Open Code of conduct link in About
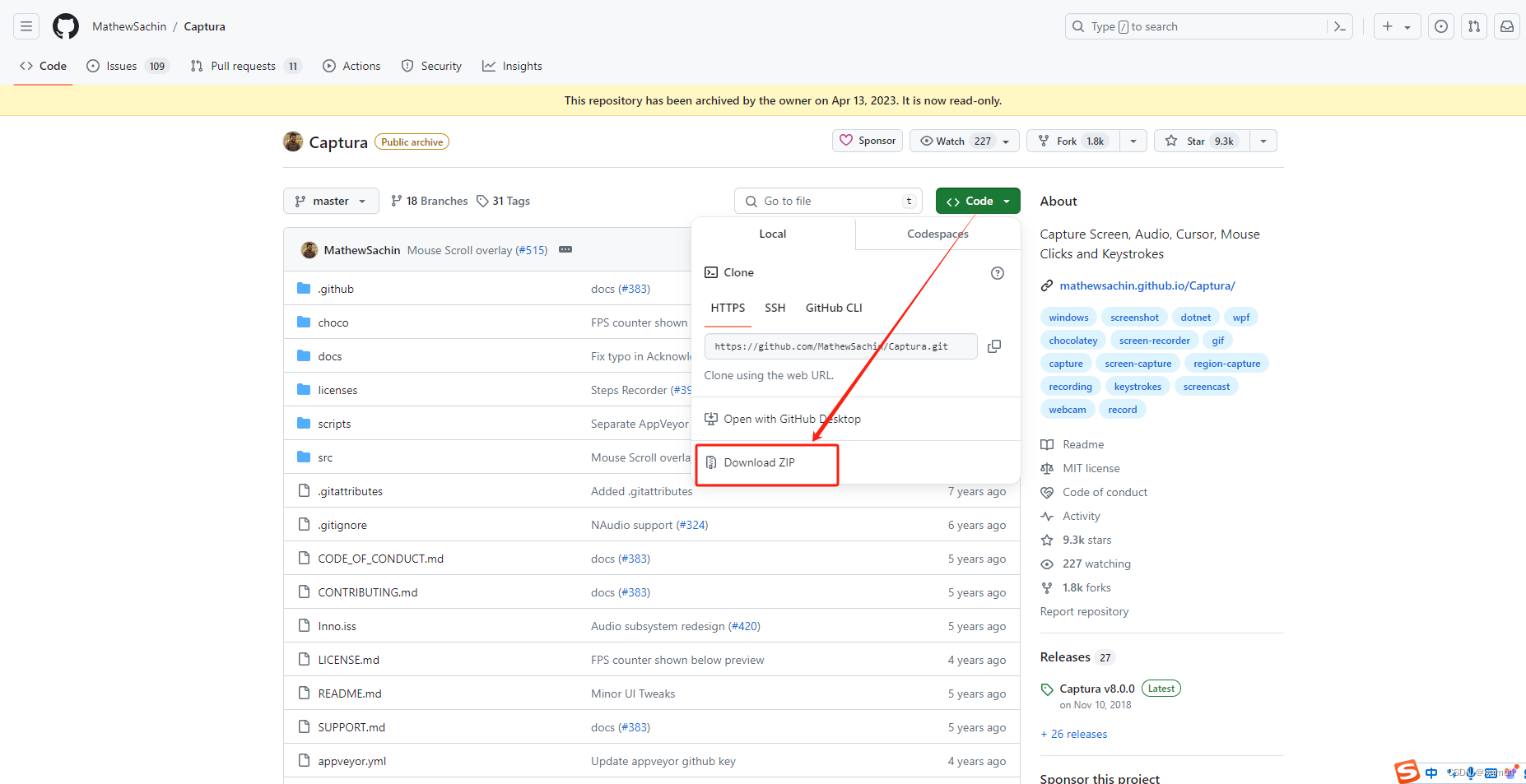This screenshot has width=1526, height=784. (1105, 492)
